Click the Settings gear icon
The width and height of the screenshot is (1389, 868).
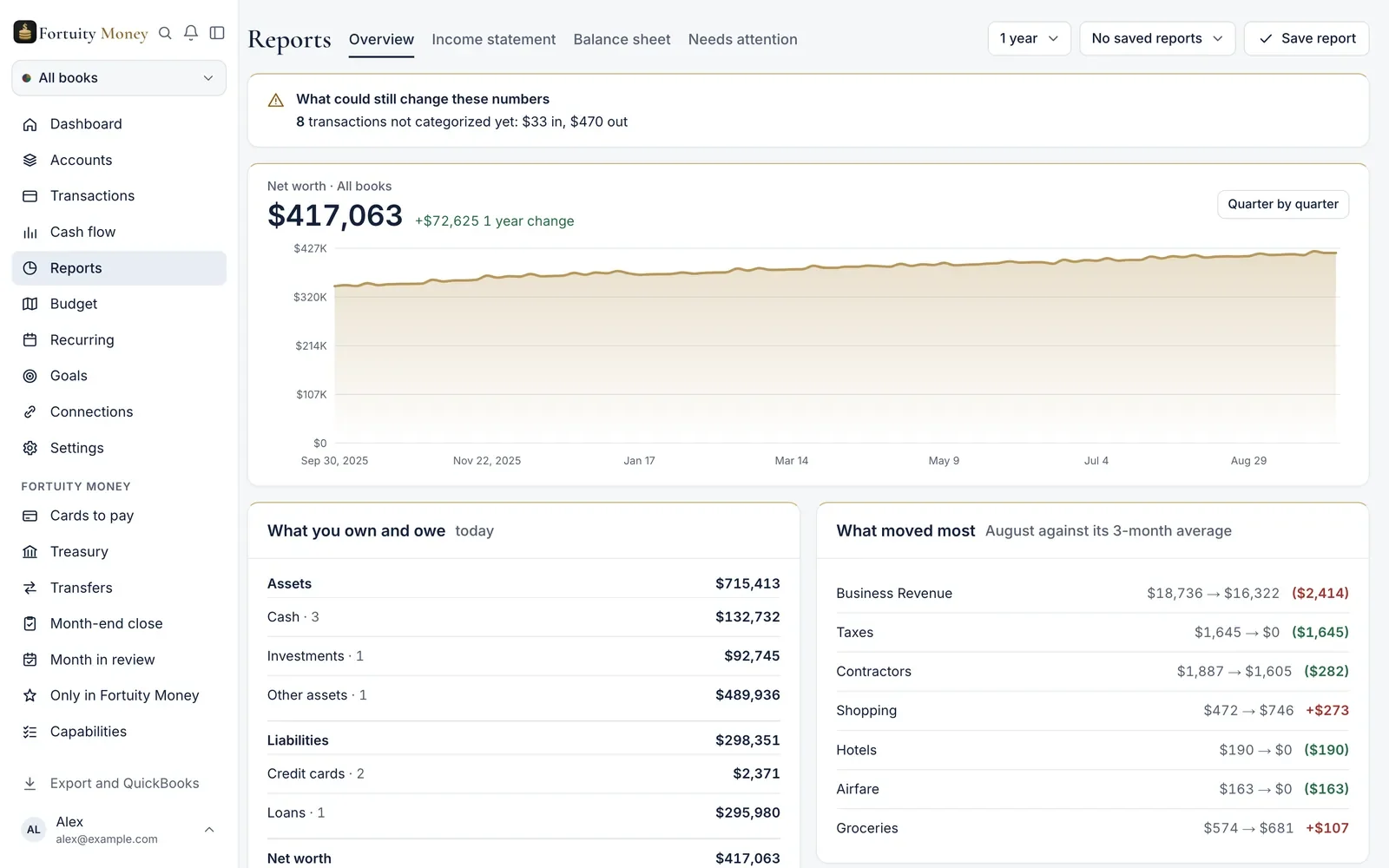coord(30,448)
